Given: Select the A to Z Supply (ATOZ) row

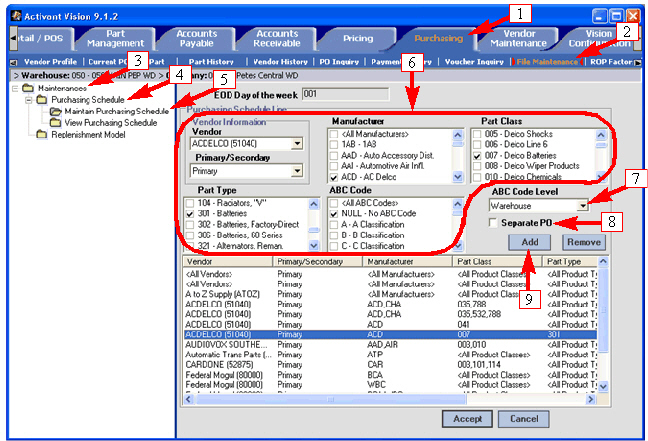Looking at the screenshot, I should click(x=391, y=294).
